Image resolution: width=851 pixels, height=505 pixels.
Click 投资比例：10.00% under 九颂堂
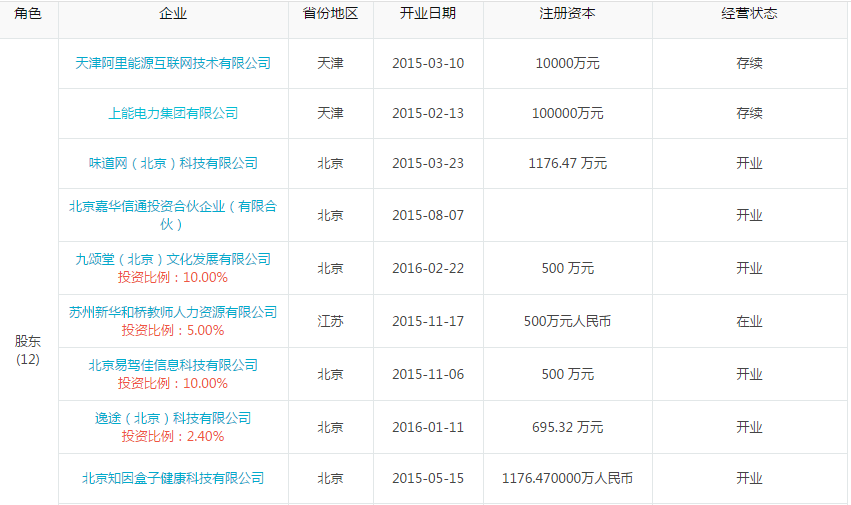coord(173,277)
